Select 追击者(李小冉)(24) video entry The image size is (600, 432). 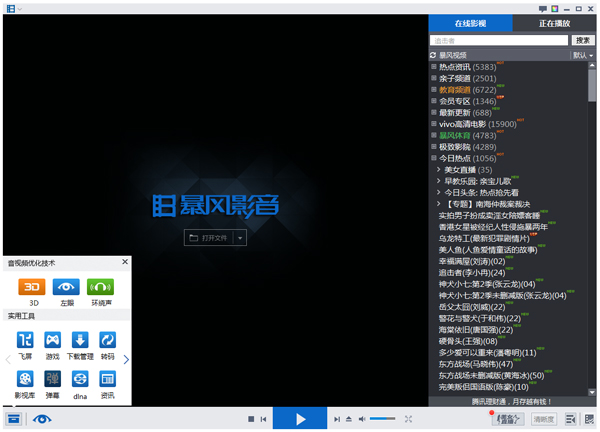[472, 273]
